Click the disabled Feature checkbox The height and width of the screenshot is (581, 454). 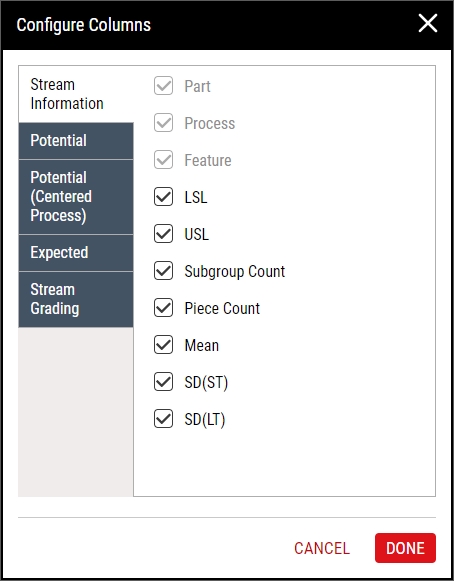(163, 160)
